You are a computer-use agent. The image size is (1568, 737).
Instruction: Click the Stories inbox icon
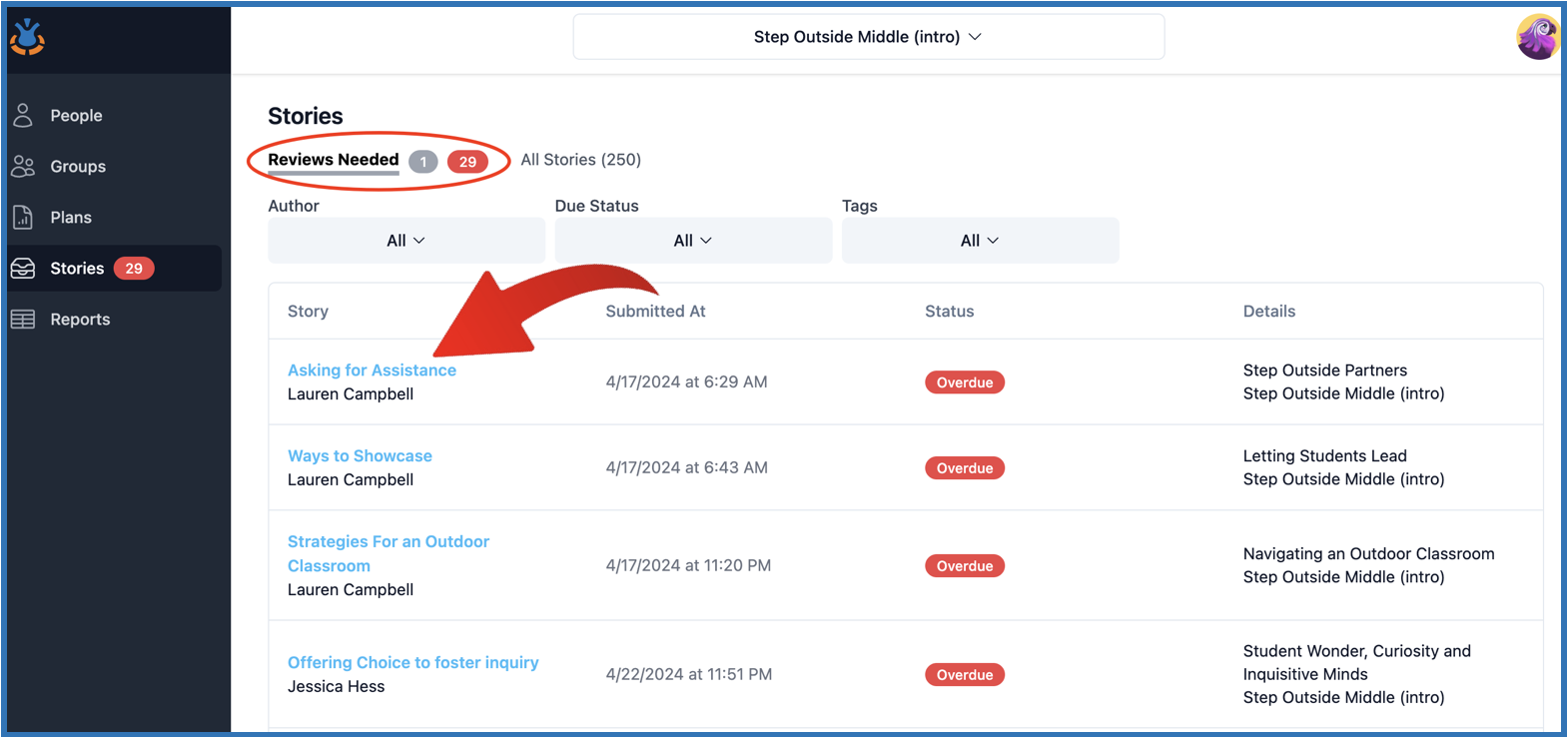(x=23, y=269)
